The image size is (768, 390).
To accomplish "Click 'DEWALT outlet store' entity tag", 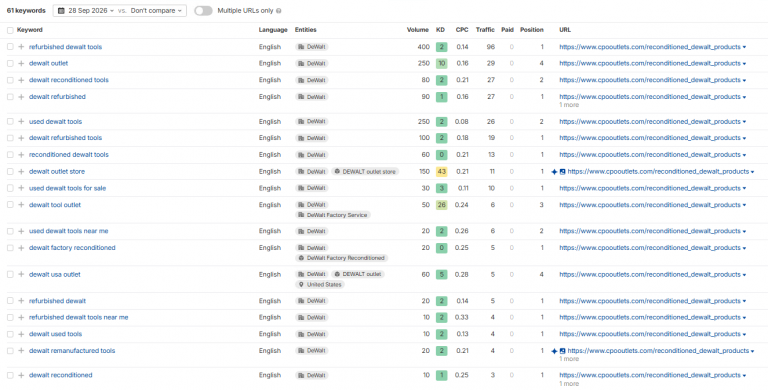I will (365, 172).
